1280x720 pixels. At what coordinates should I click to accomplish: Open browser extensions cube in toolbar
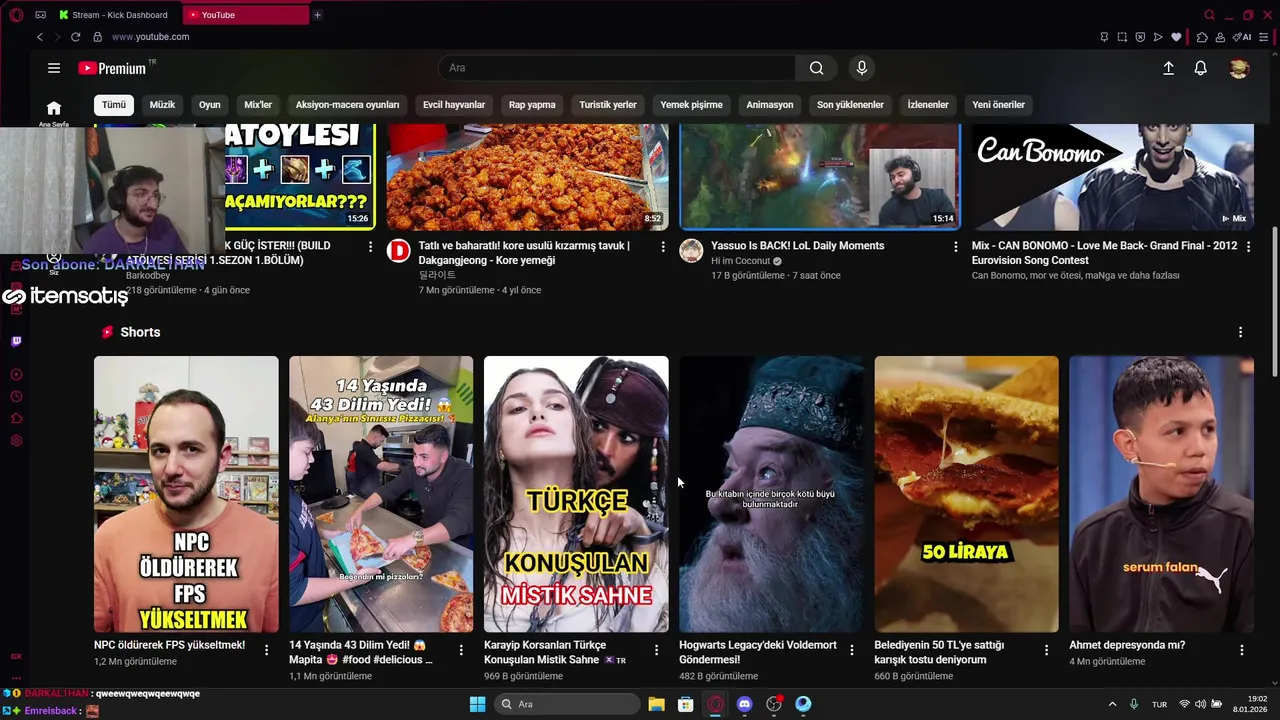[1202, 37]
